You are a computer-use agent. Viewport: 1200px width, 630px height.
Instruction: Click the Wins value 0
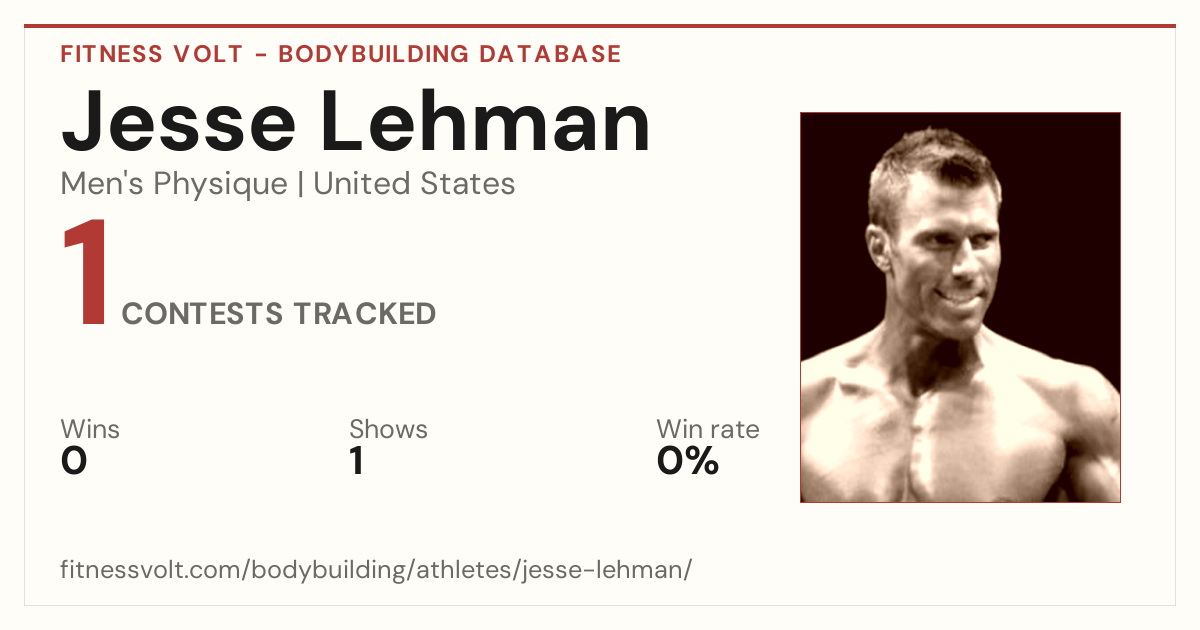[x=74, y=461]
